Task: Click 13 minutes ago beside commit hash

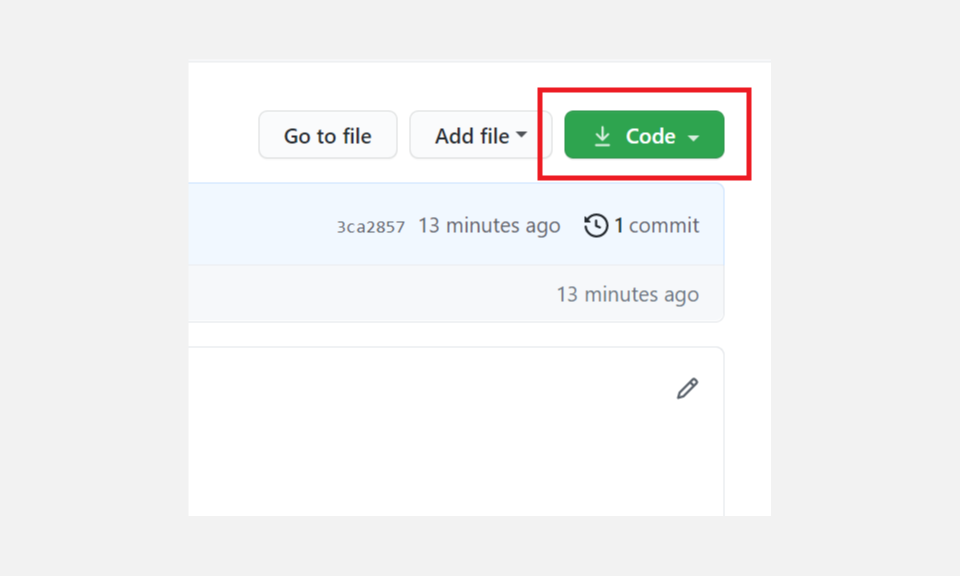Action: (x=488, y=225)
